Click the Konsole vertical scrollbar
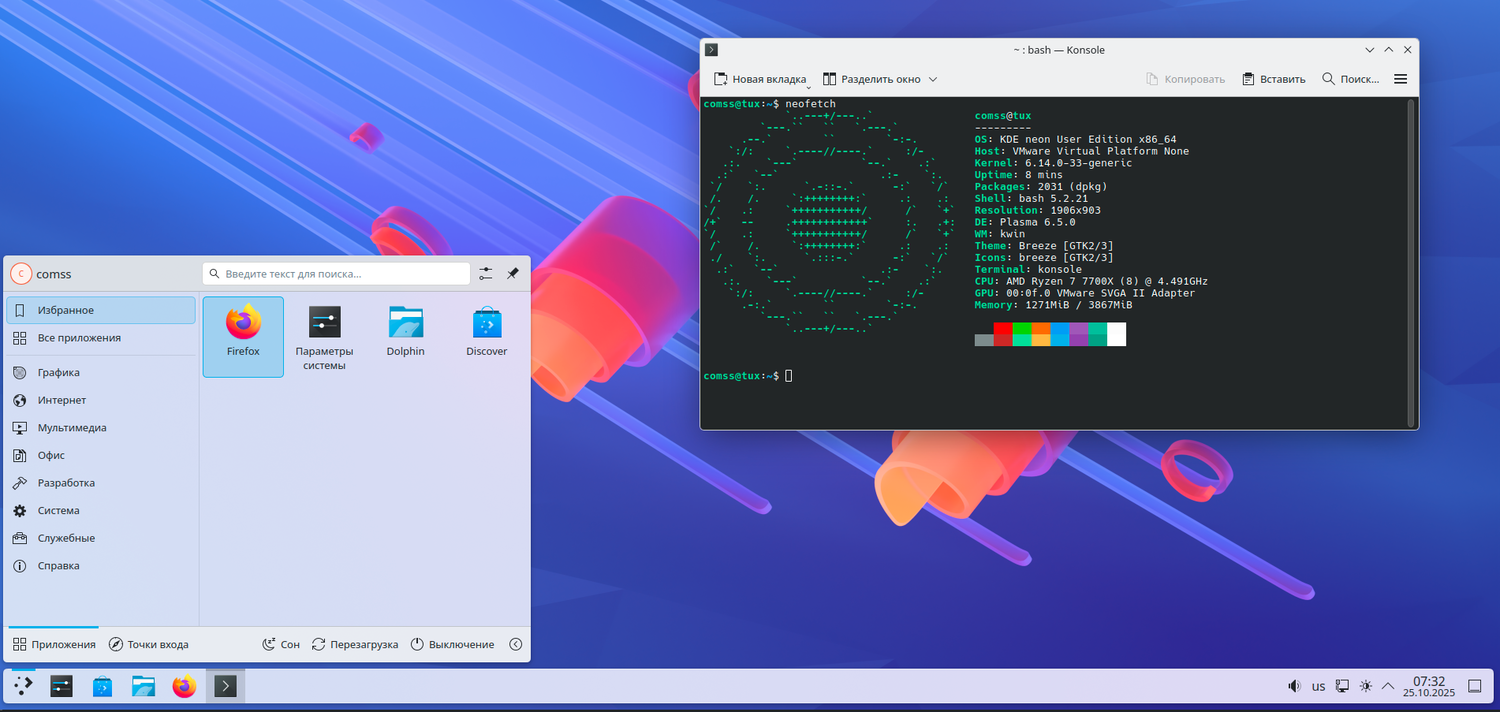 pos(1411,263)
